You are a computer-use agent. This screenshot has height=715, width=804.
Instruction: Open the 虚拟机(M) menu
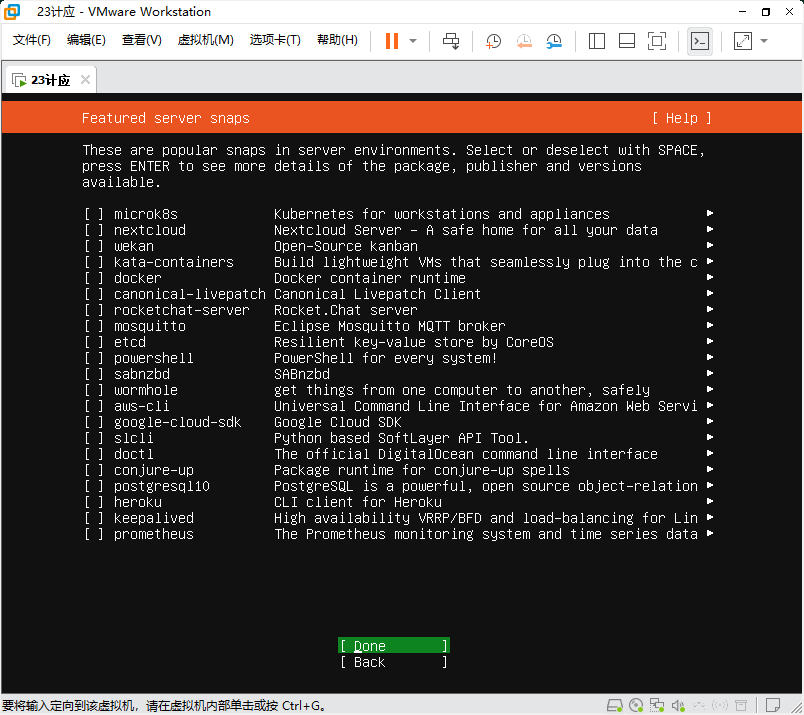(206, 40)
